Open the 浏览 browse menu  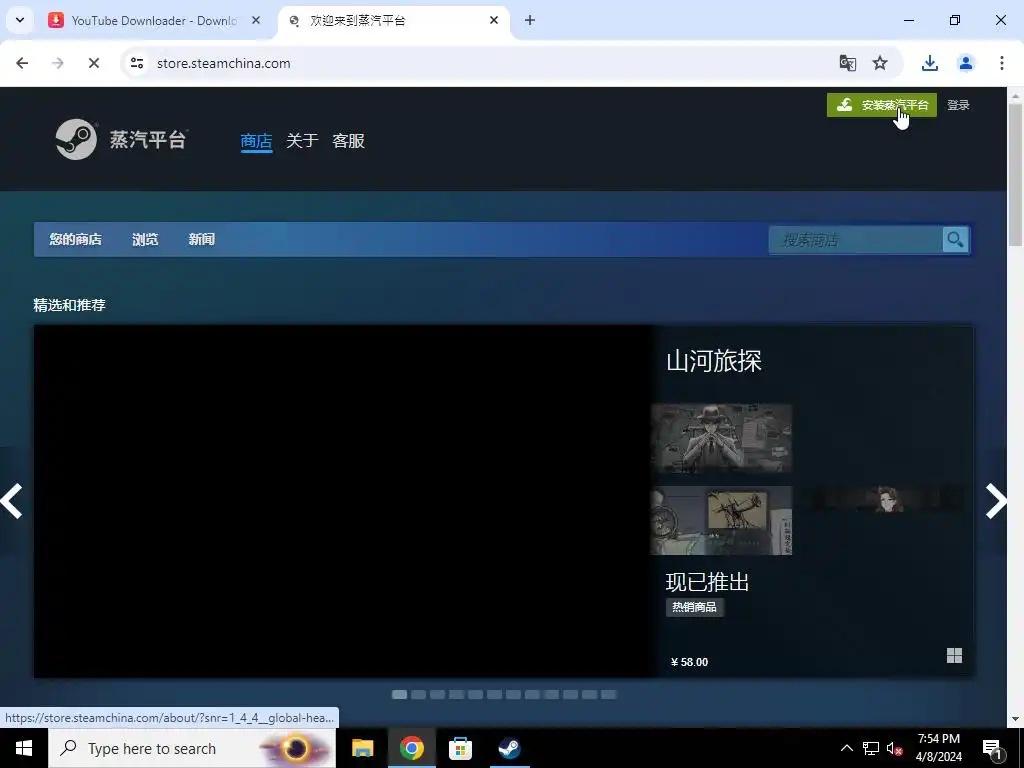145,240
